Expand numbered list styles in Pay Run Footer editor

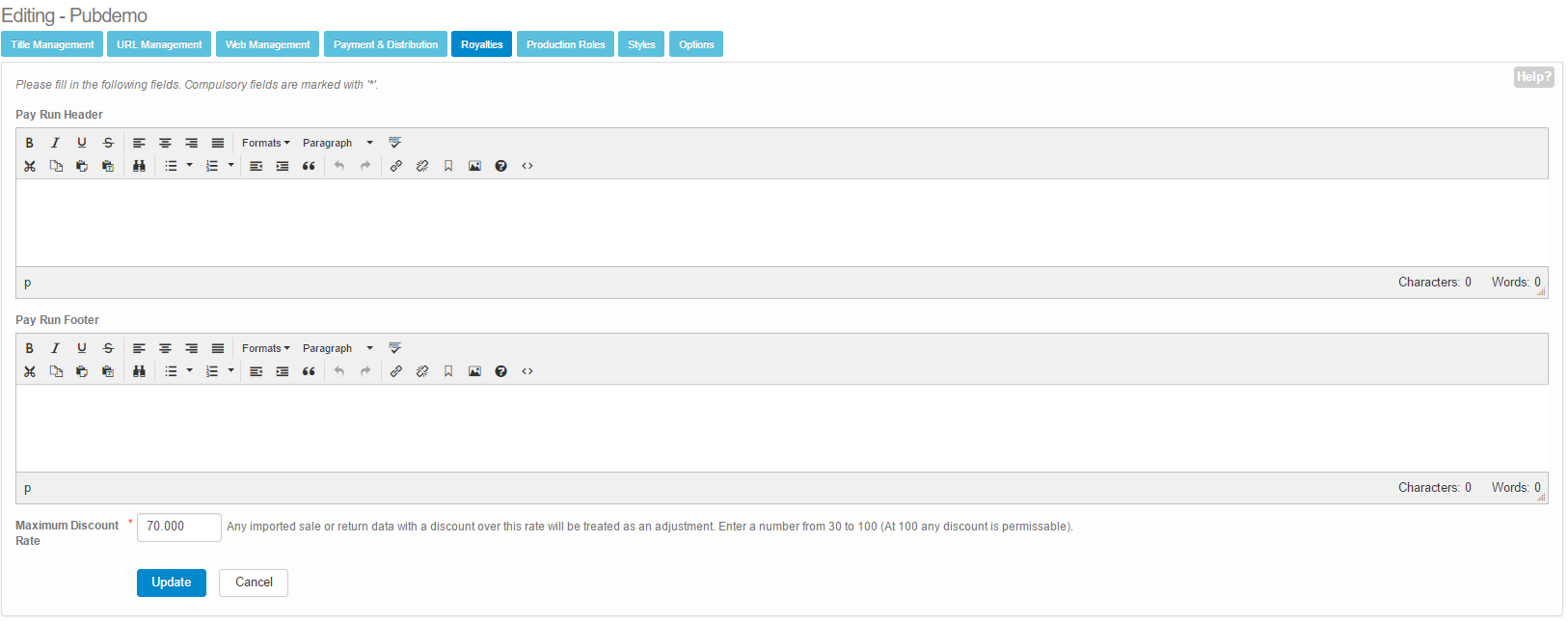[x=230, y=371]
